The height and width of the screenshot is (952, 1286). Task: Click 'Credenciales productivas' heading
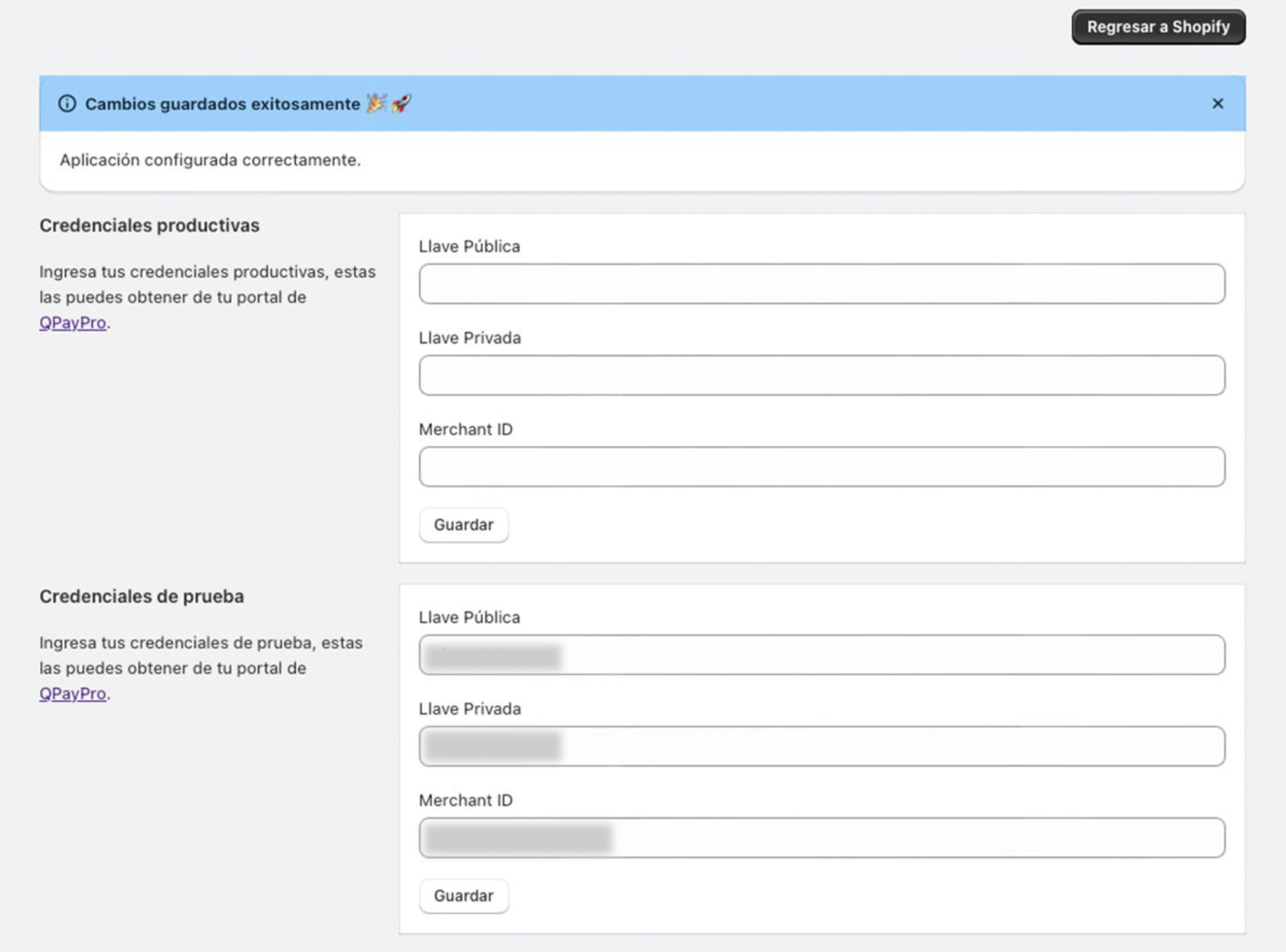click(149, 225)
